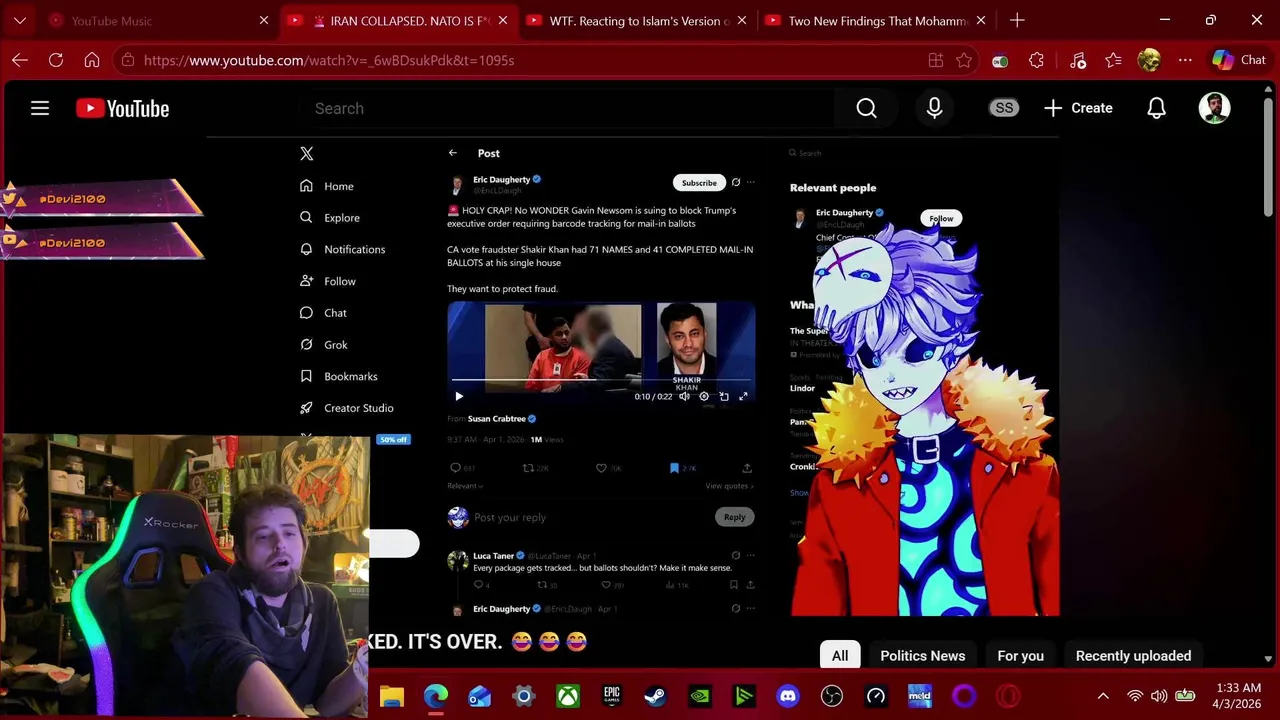Open Epic Games Launcher on the taskbar
This screenshot has height=720, width=1280.
611,696
